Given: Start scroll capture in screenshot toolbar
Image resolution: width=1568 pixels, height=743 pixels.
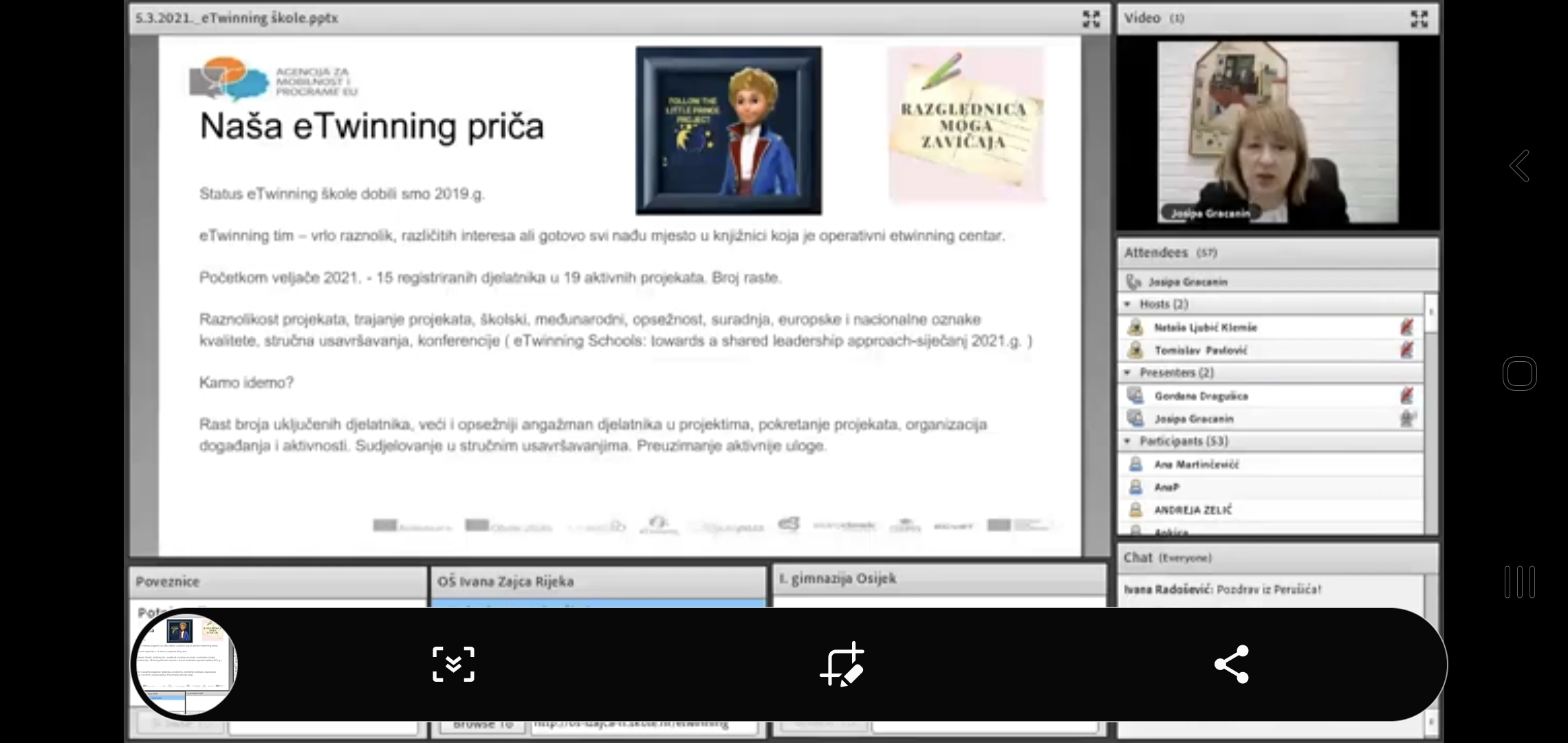Looking at the screenshot, I should [x=453, y=664].
